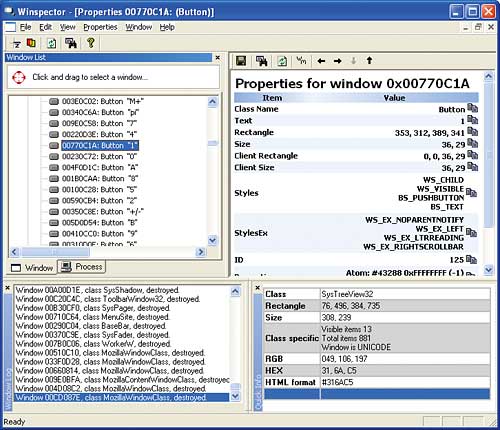The height and width of the screenshot is (430, 500).
Task: Select tree item 001B0CAA Button "8"
Action: 100,178
